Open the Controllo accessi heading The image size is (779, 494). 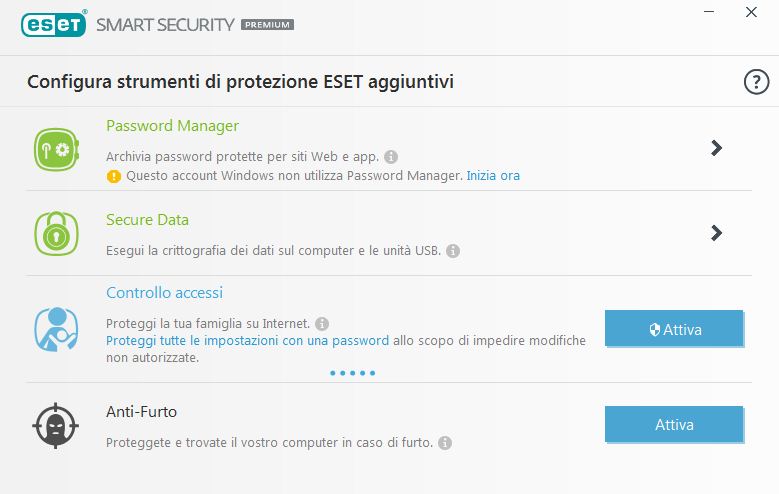(x=164, y=293)
